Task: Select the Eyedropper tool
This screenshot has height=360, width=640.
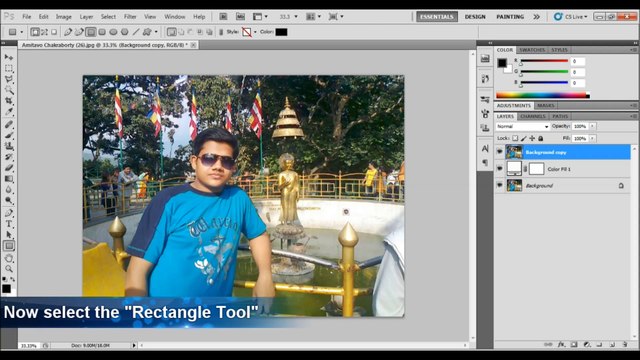Action: click(x=9, y=111)
